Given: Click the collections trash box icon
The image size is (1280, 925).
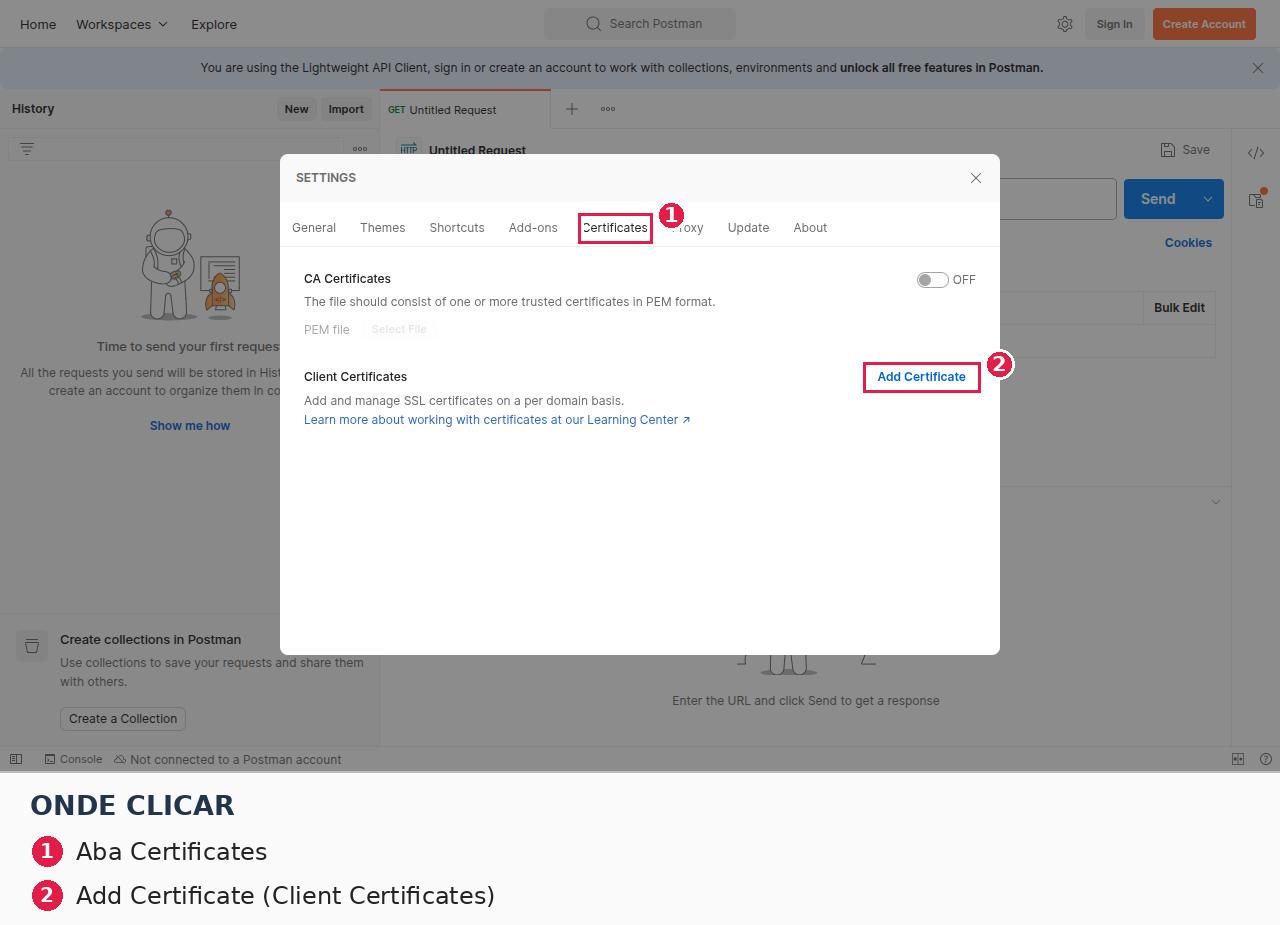Looking at the screenshot, I should pos(32,646).
